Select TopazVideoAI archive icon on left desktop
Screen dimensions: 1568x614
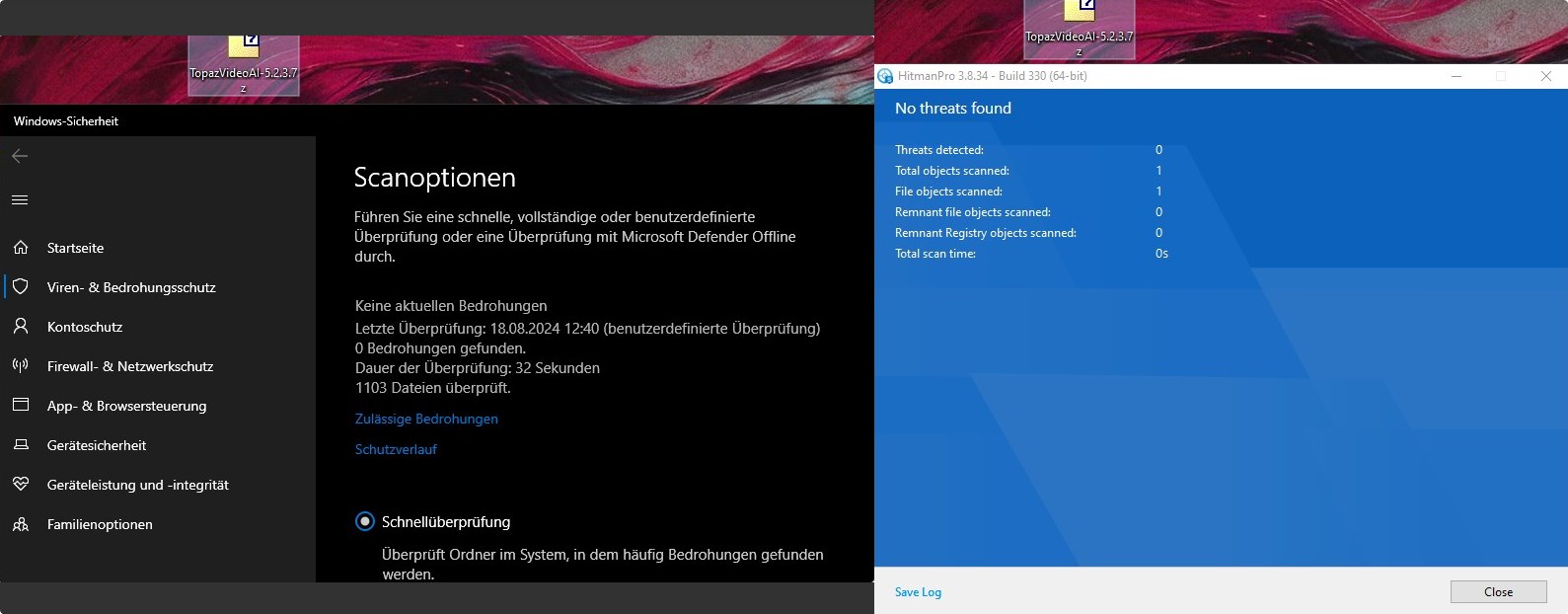[244, 64]
